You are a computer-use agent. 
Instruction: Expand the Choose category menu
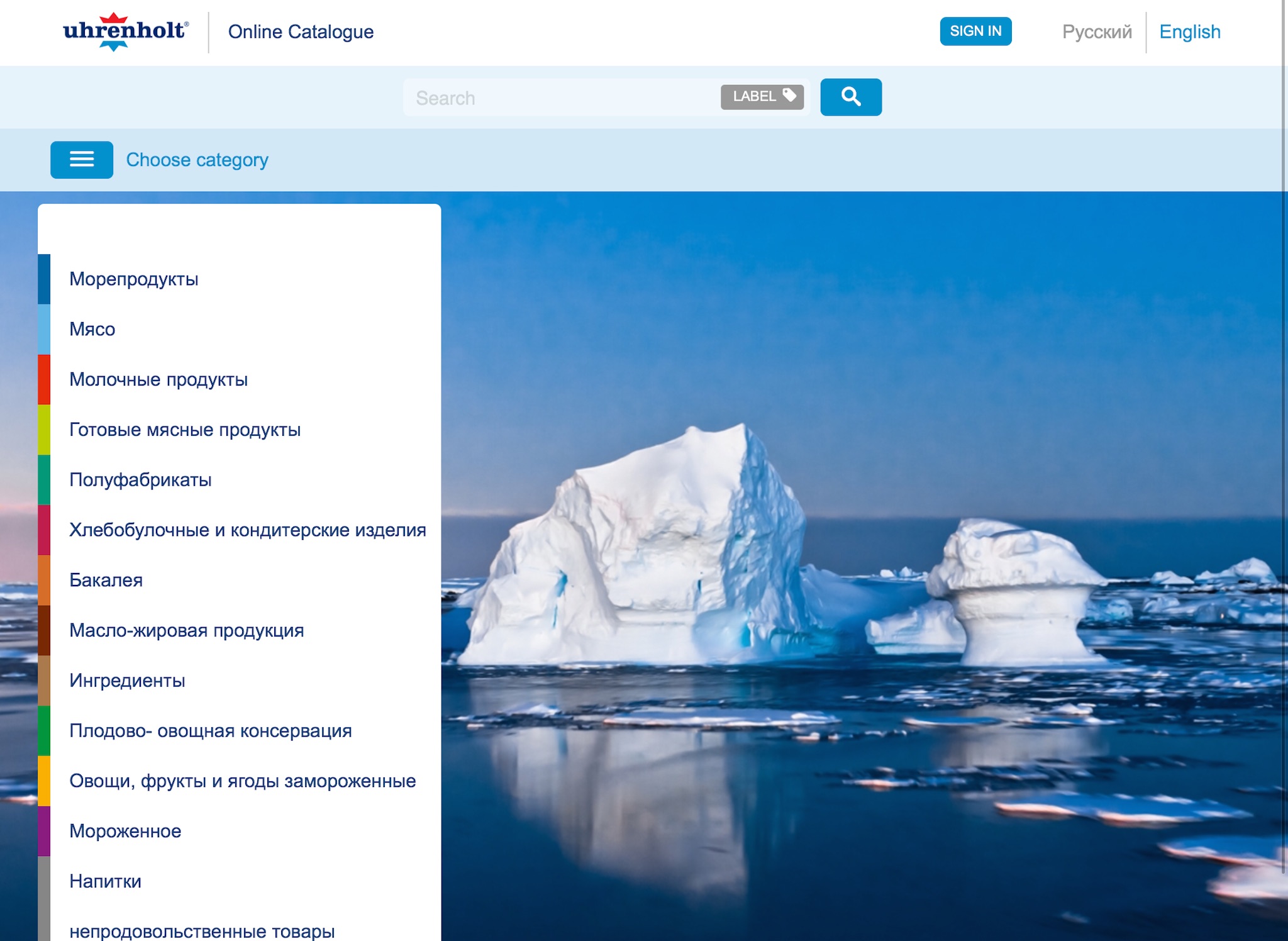point(82,160)
